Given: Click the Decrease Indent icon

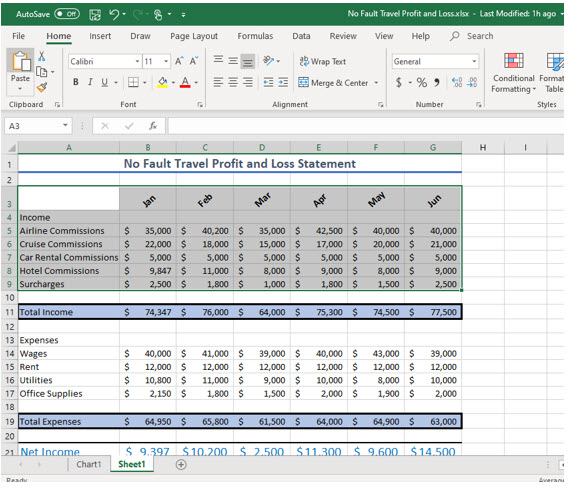Looking at the screenshot, I should tap(268, 83).
